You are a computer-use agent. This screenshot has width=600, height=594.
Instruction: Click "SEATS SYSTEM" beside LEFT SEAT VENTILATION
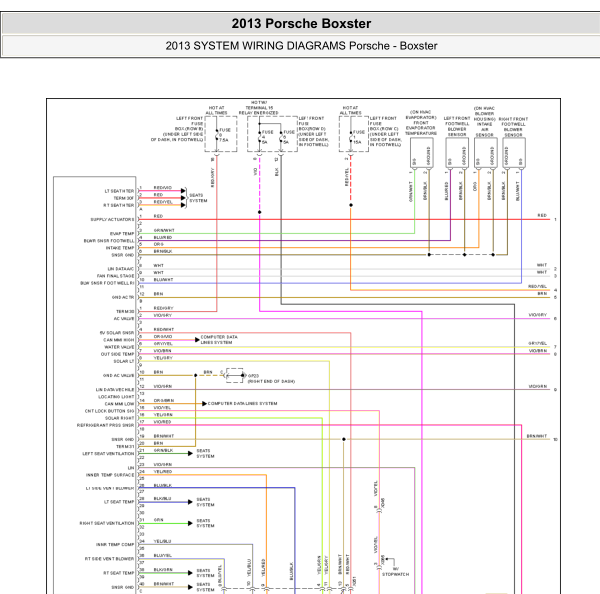tap(205, 454)
